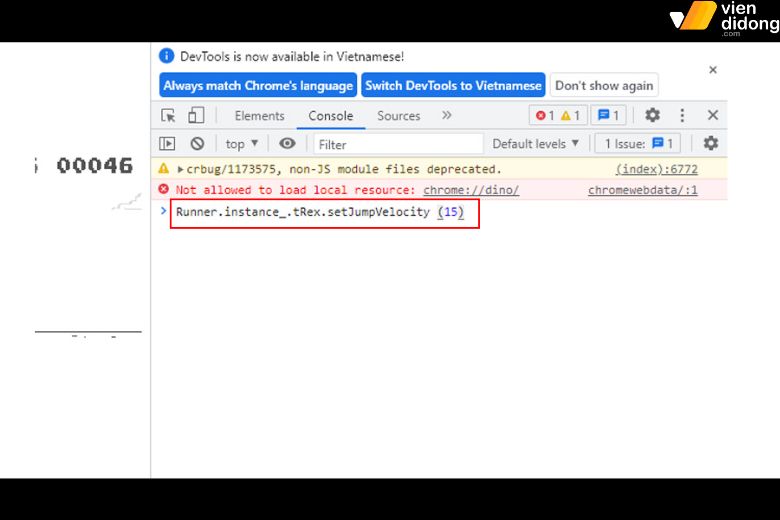Image resolution: width=780 pixels, height=520 pixels.
Task: Show more DevTools tabs chevron
Action: tap(447, 115)
